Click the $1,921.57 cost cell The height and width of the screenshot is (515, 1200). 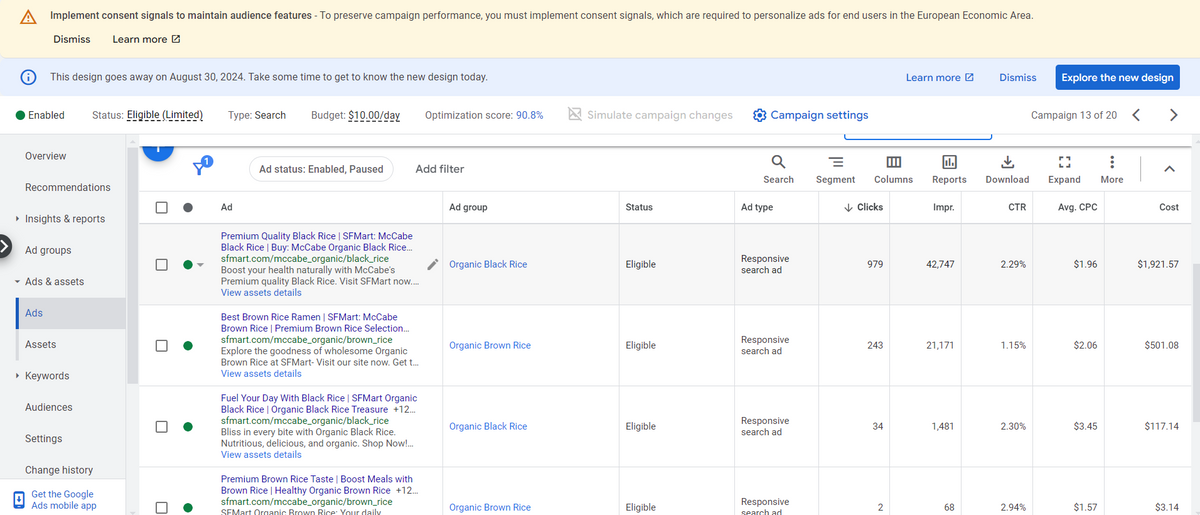coord(1158,265)
